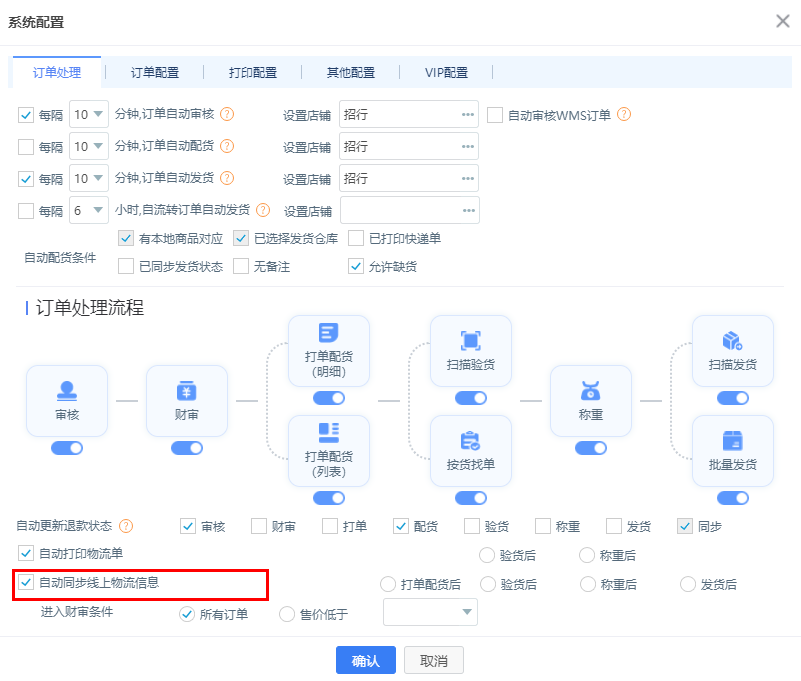This screenshot has height=681, width=801.
Task: Check 配货 refund status checkbox
Action: [401, 526]
